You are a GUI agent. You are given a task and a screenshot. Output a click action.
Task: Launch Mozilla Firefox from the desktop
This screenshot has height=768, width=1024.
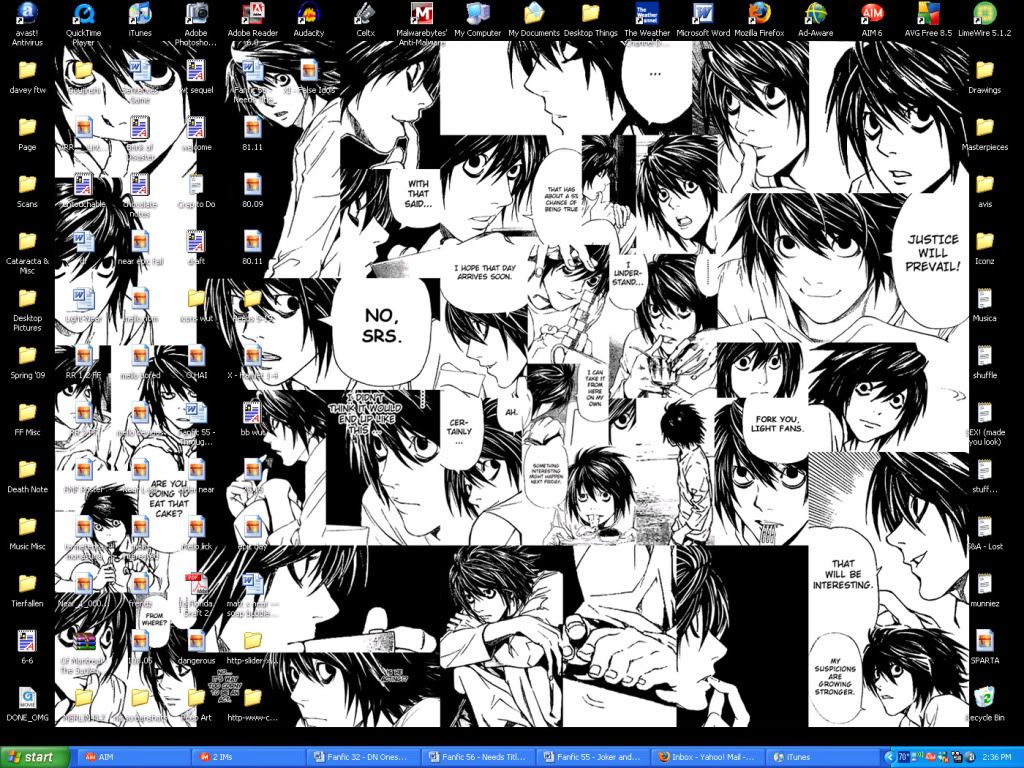point(760,20)
